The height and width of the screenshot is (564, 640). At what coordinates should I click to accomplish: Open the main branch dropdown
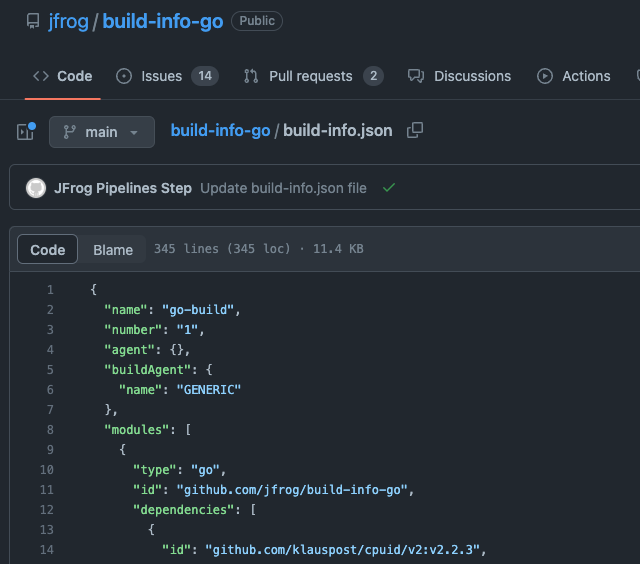click(102, 132)
